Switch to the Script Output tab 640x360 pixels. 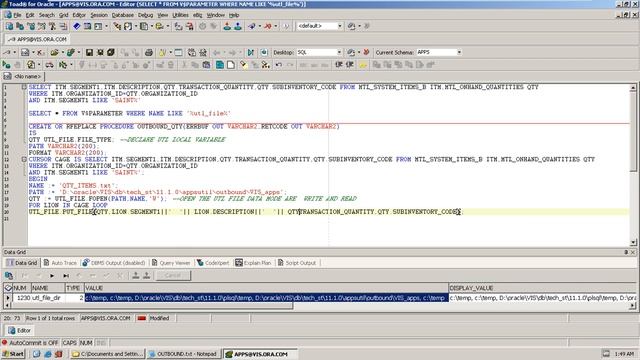297,263
